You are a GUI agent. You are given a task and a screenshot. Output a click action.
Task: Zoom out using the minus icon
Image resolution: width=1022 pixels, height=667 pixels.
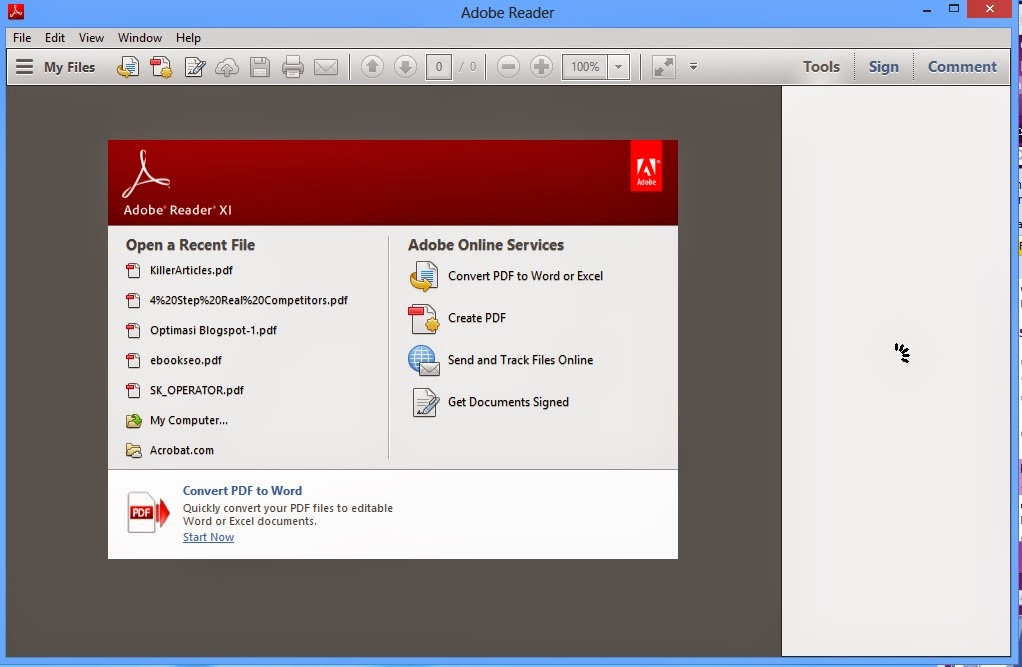[x=509, y=66]
